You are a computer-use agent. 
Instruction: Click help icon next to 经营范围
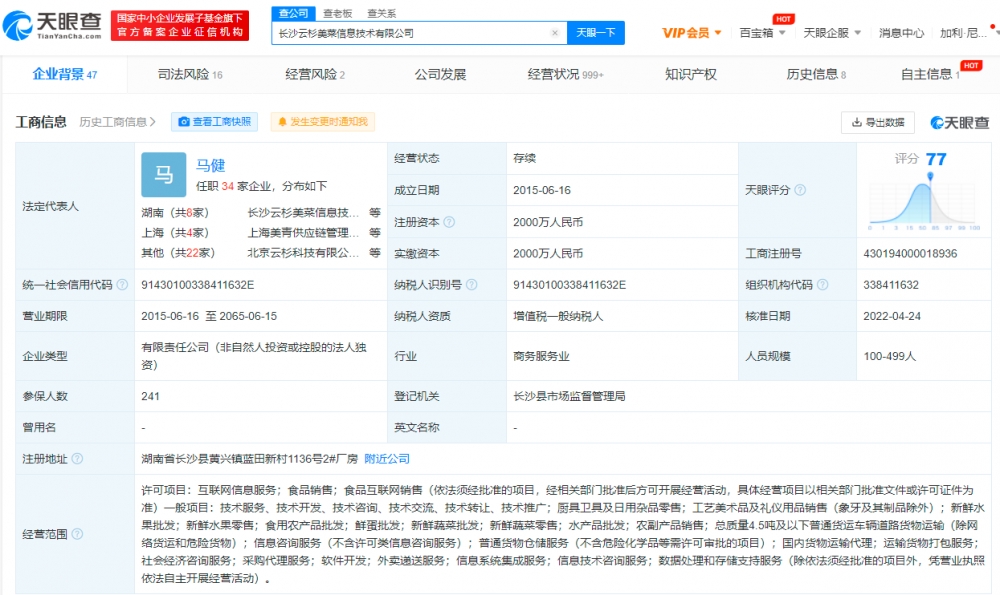pyautogui.click(x=77, y=534)
